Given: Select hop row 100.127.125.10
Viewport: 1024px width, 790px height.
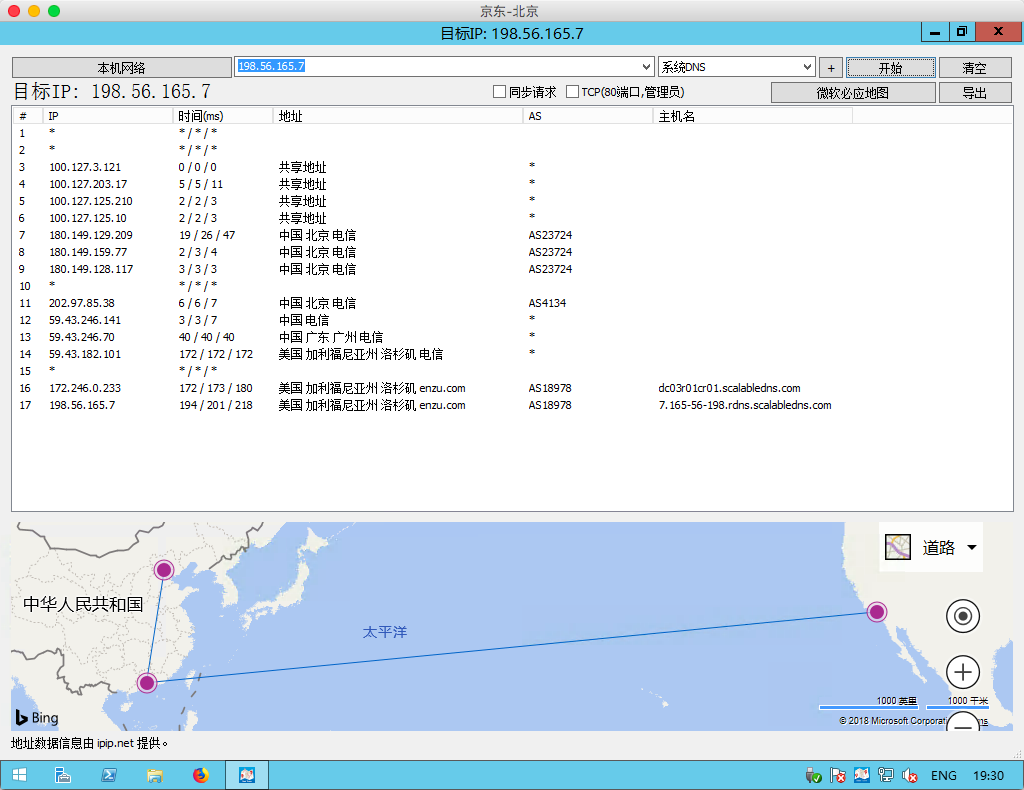Looking at the screenshot, I should point(512,218).
